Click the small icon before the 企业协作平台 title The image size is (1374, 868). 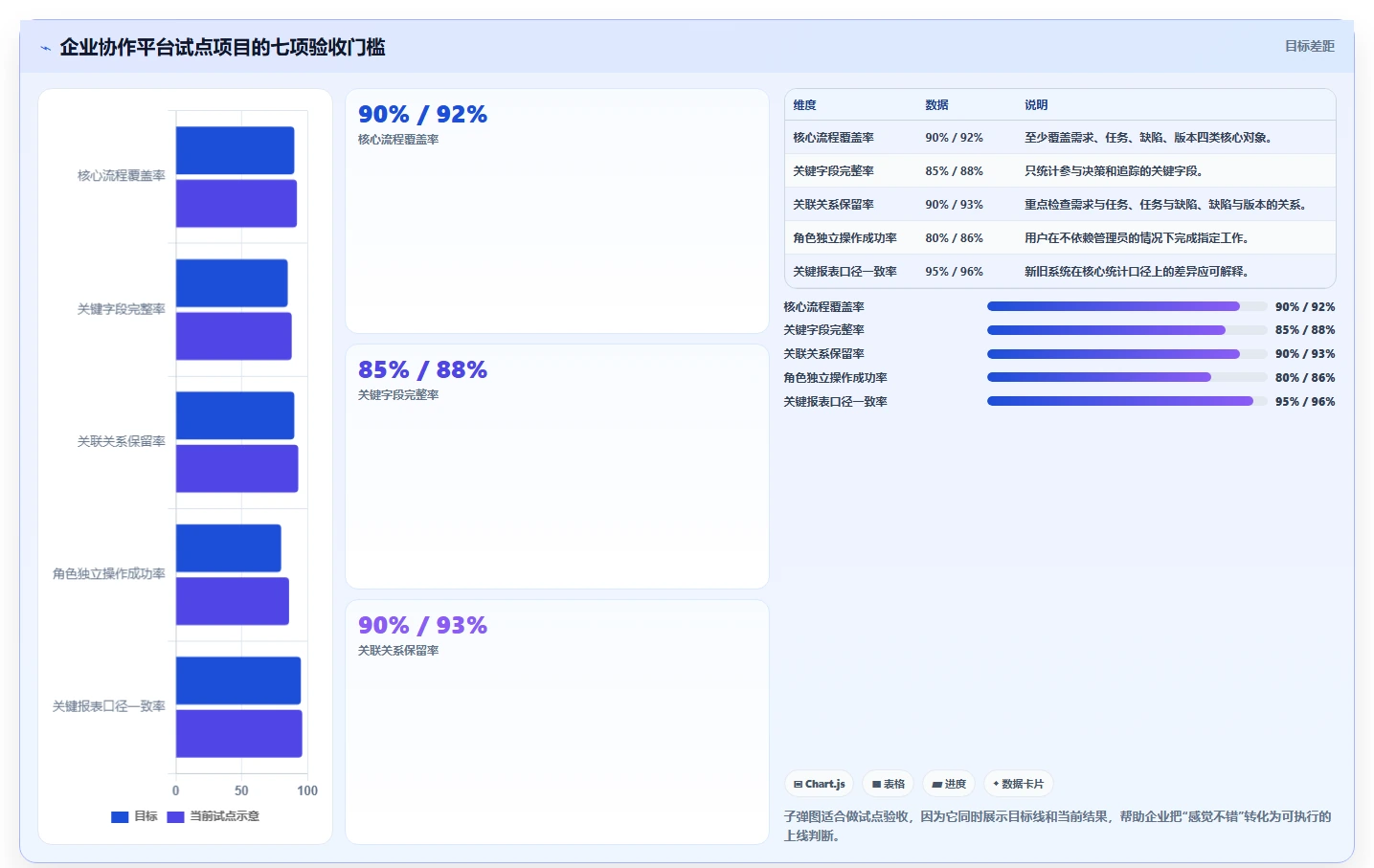(x=45, y=48)
